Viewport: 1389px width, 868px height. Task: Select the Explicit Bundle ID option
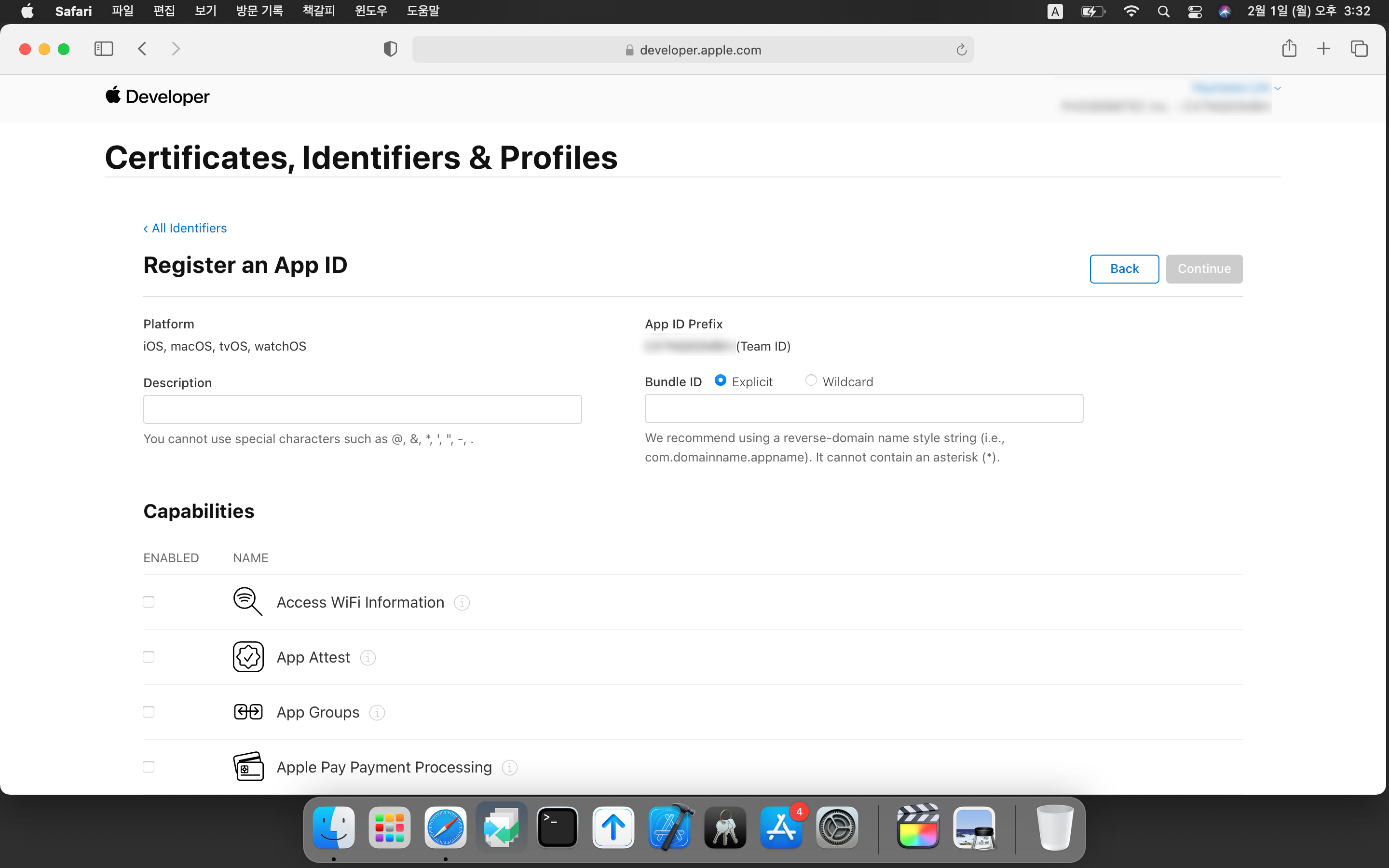721,380
